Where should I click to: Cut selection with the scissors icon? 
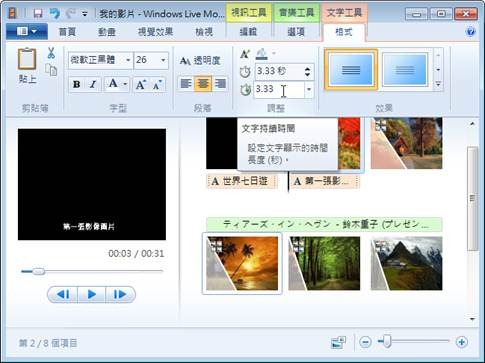51,53
